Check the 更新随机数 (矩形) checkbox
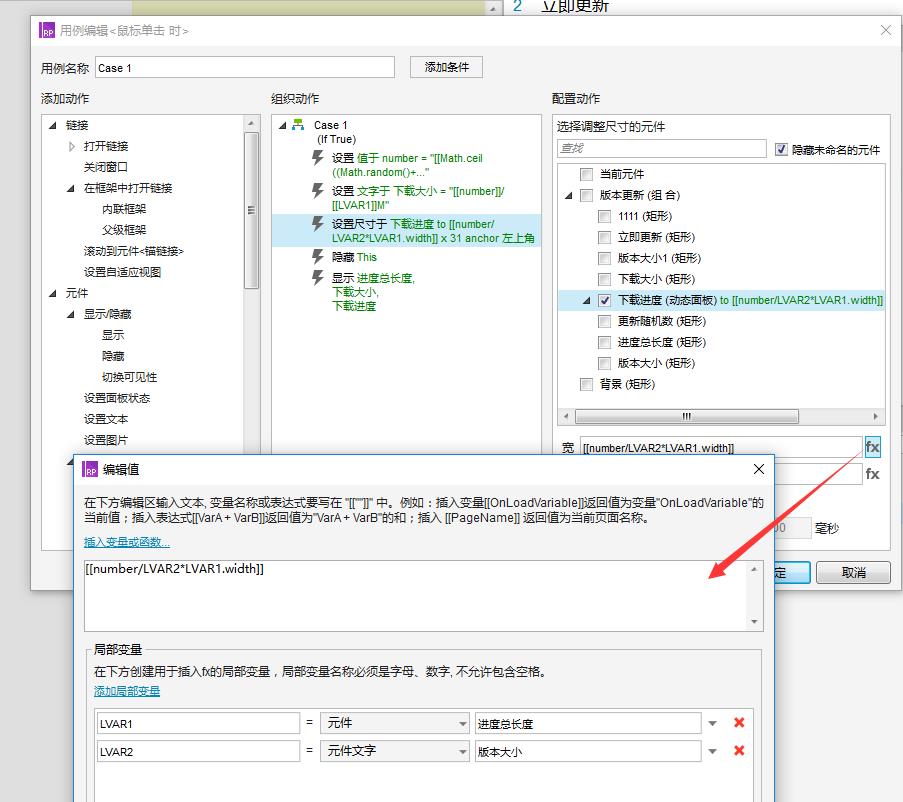 [605, 321]
